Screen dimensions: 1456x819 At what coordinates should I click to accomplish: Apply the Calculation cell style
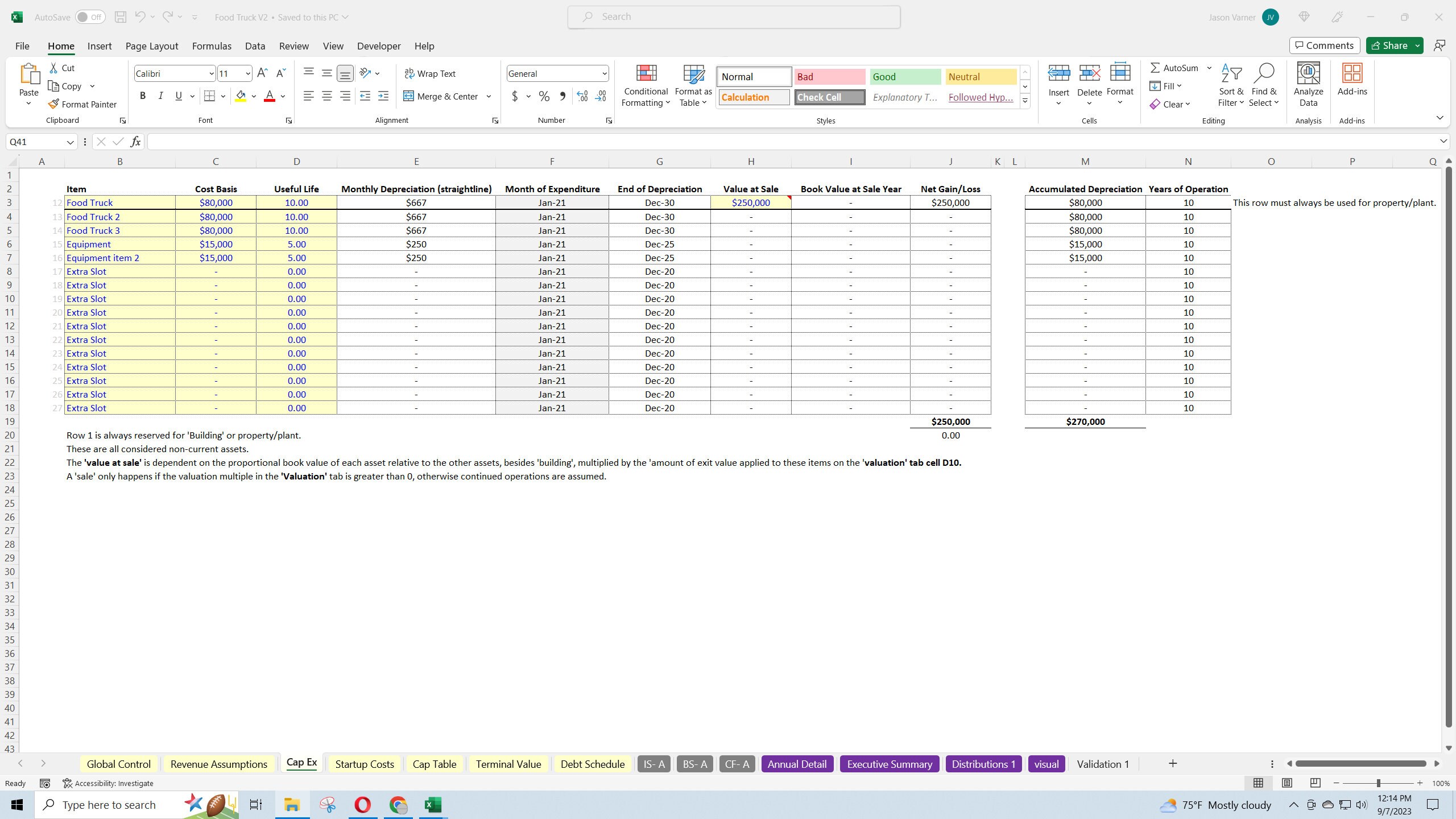[754, 97]
